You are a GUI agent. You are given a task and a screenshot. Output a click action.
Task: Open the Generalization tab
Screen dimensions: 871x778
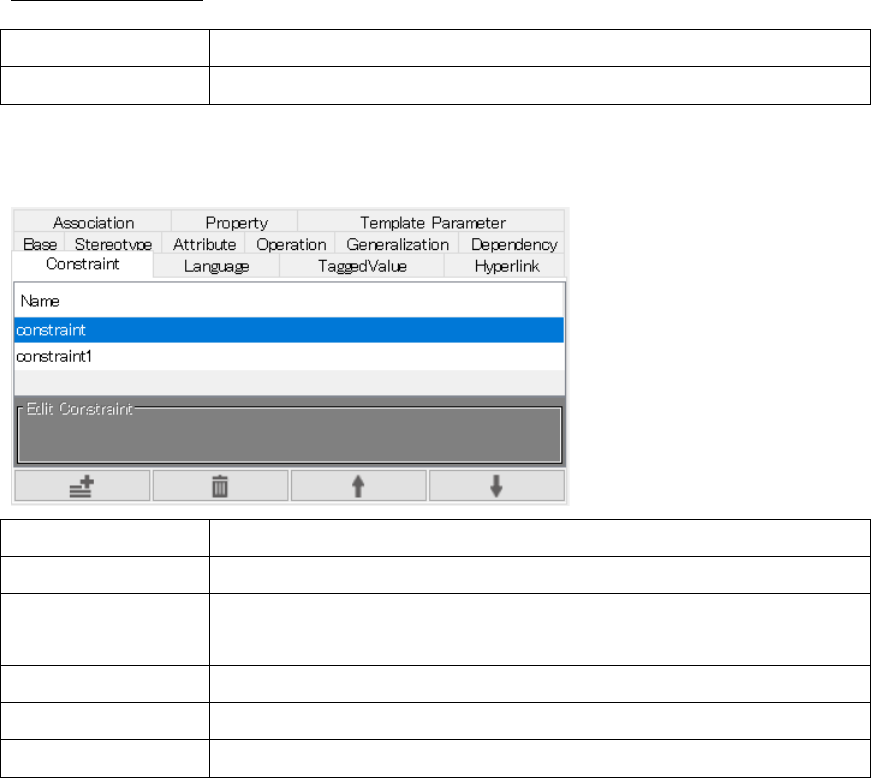(397, 244)
